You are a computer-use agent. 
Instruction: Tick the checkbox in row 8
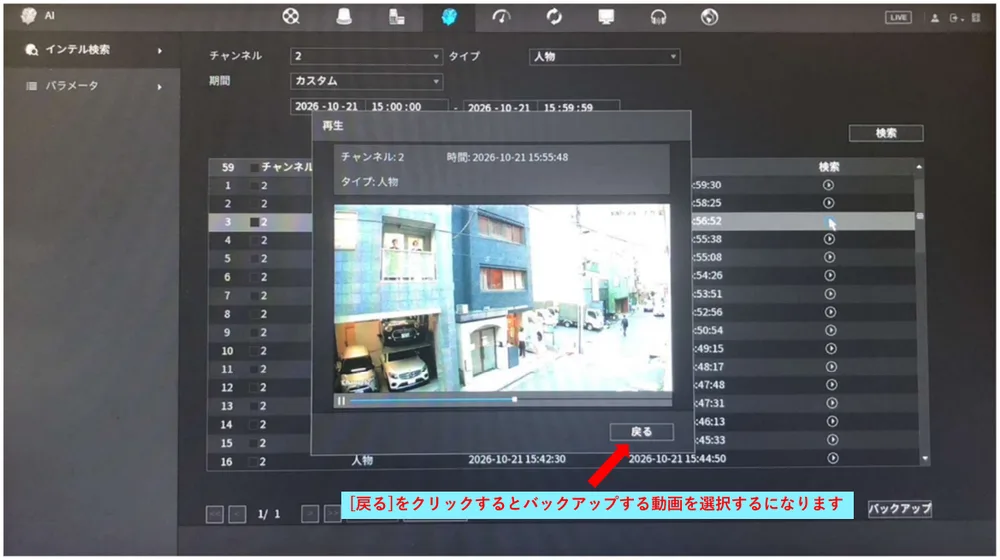pyautogui.click(x=254, y=314)
